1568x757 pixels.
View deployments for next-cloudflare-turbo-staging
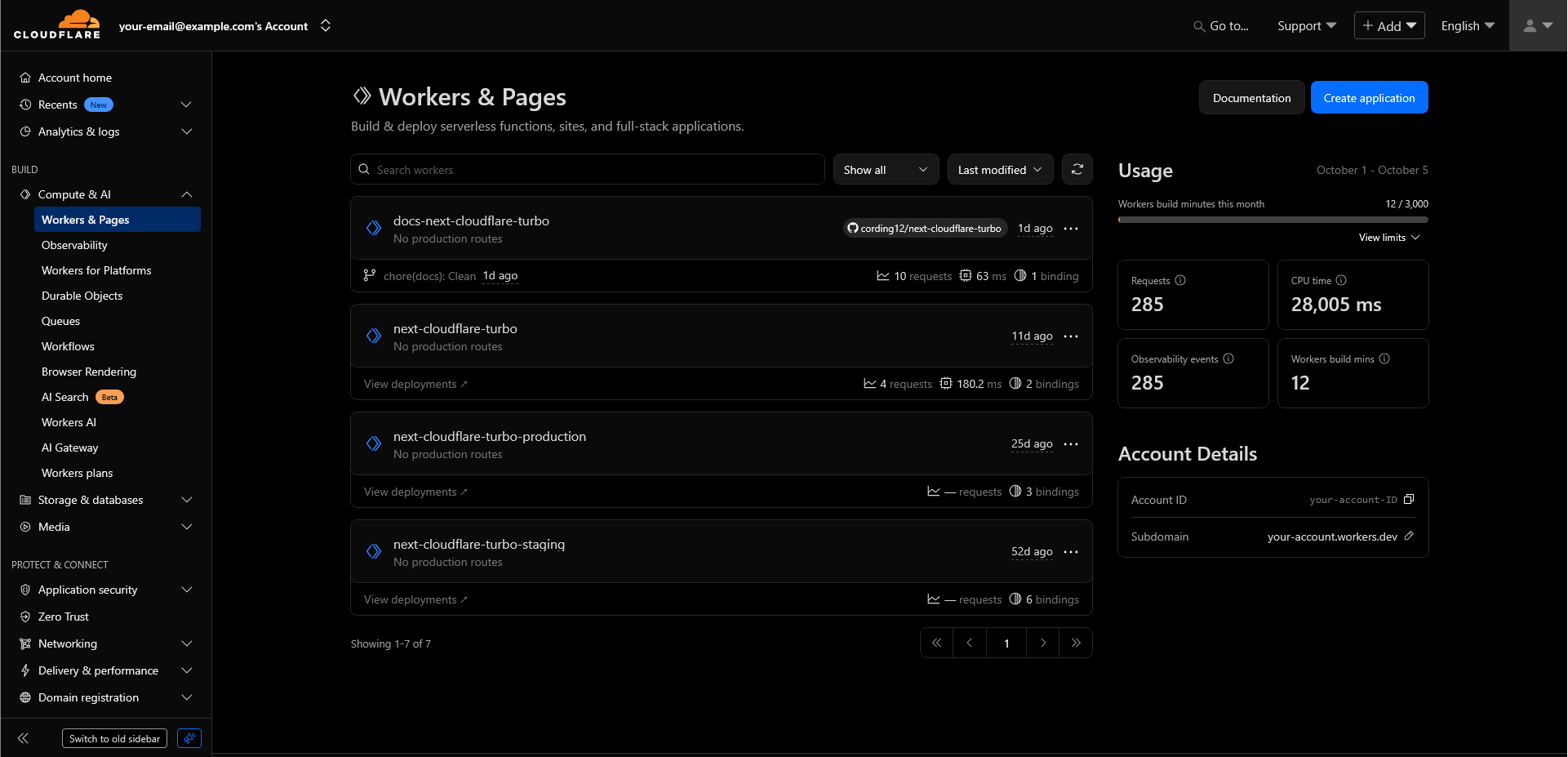(415, 599)
